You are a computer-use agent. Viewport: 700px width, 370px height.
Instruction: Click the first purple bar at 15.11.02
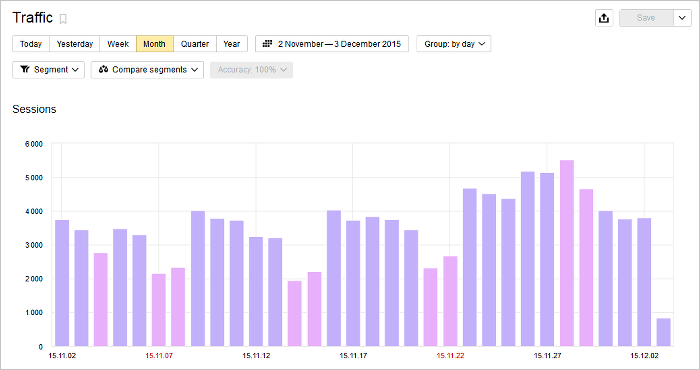tap(62, 283)
